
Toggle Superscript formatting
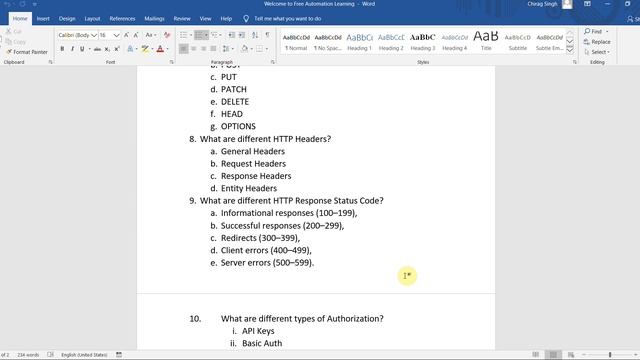click(117, 49)
